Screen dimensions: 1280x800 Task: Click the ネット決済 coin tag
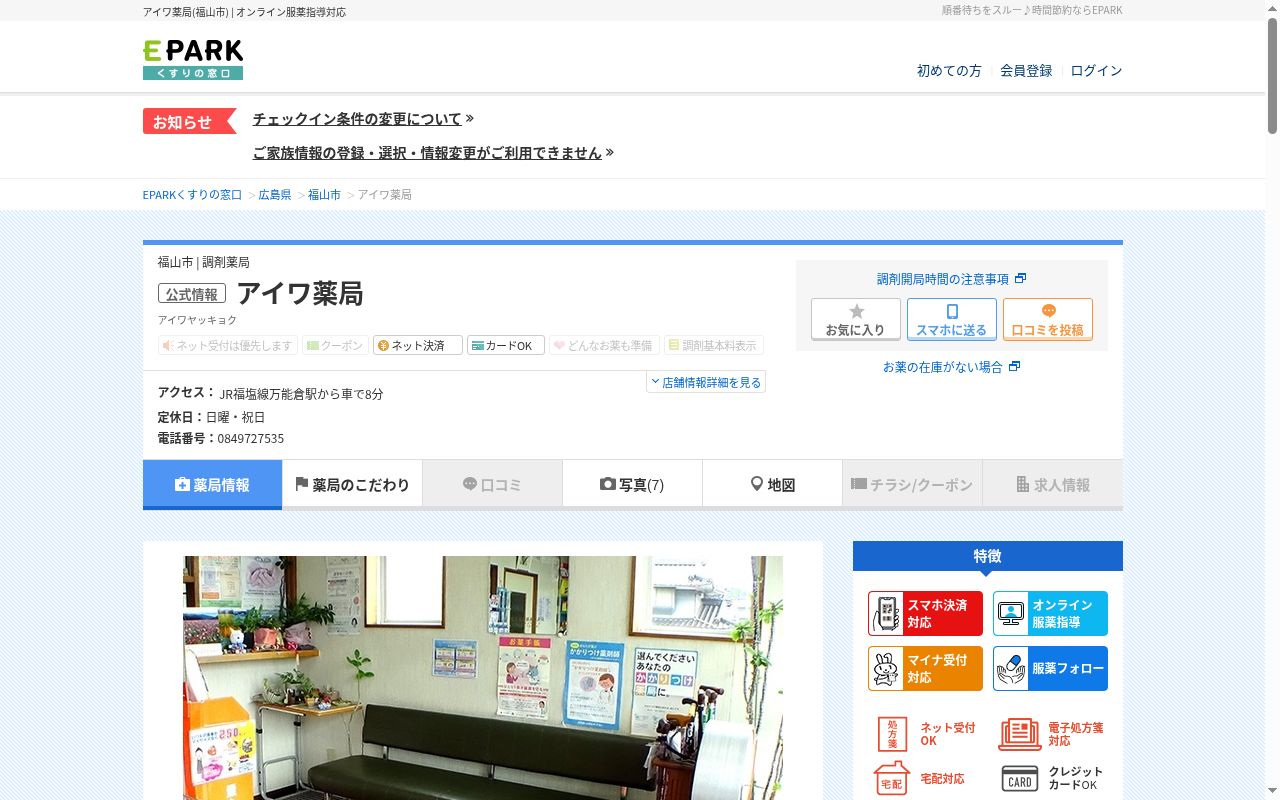(x=418, y=345)
